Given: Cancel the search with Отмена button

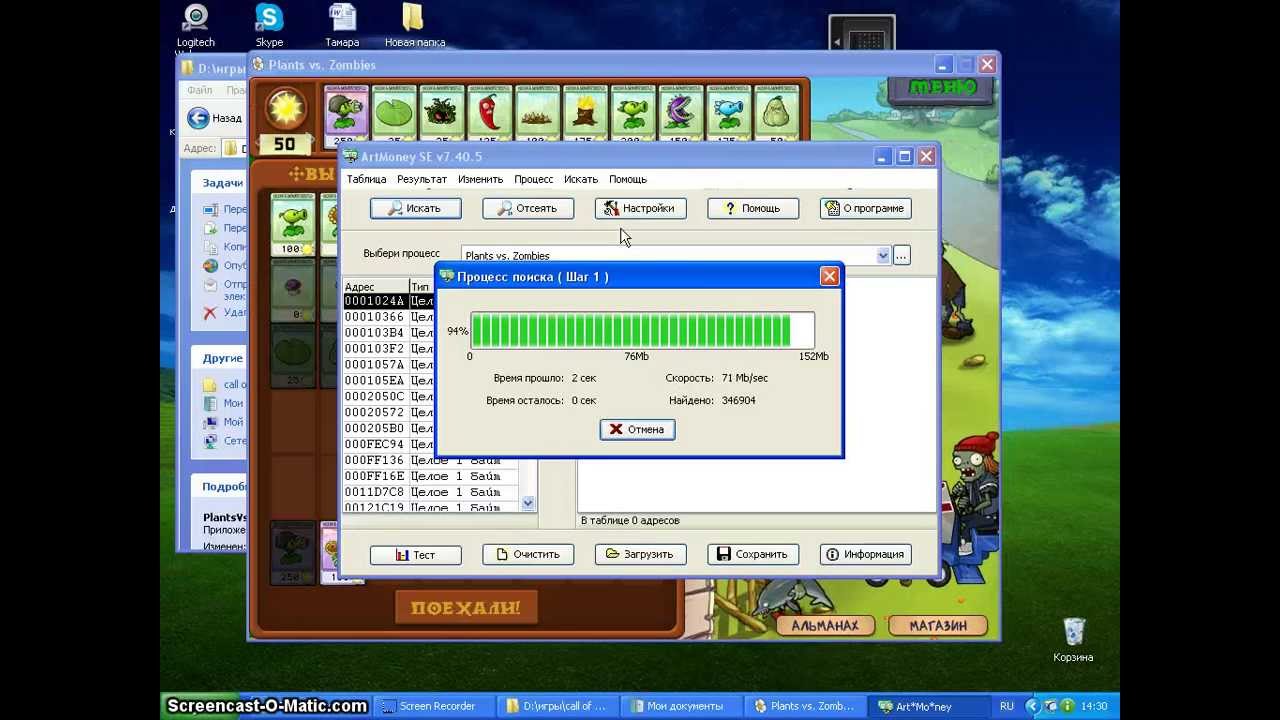Looking at the screenshot, I should pos(638,429).
